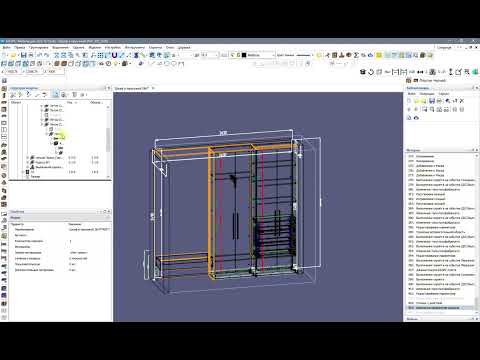Toggle the highlighted button in structure panel toolbar
The image size is (480, 360).
click(x=56, y=95)
